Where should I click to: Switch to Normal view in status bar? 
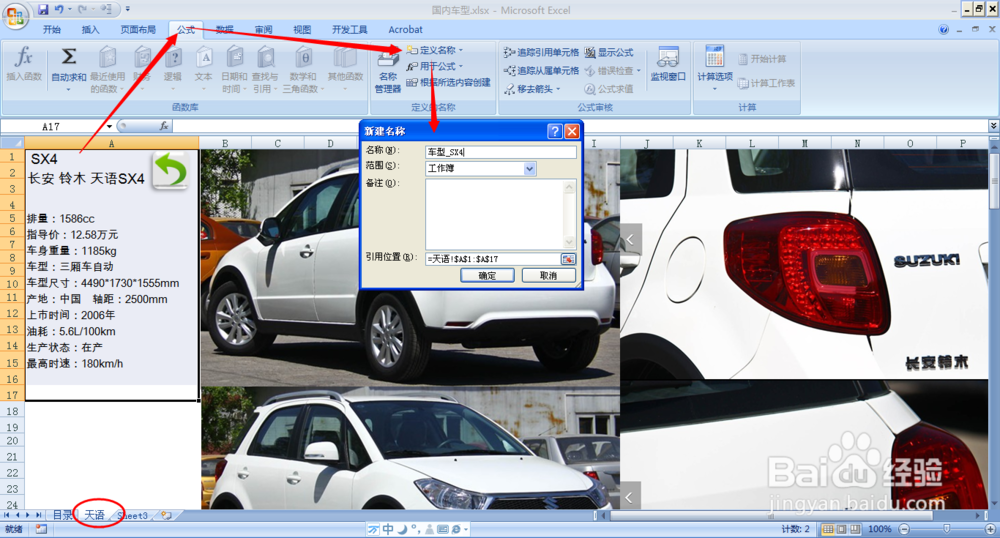click(x=828, y=529)
